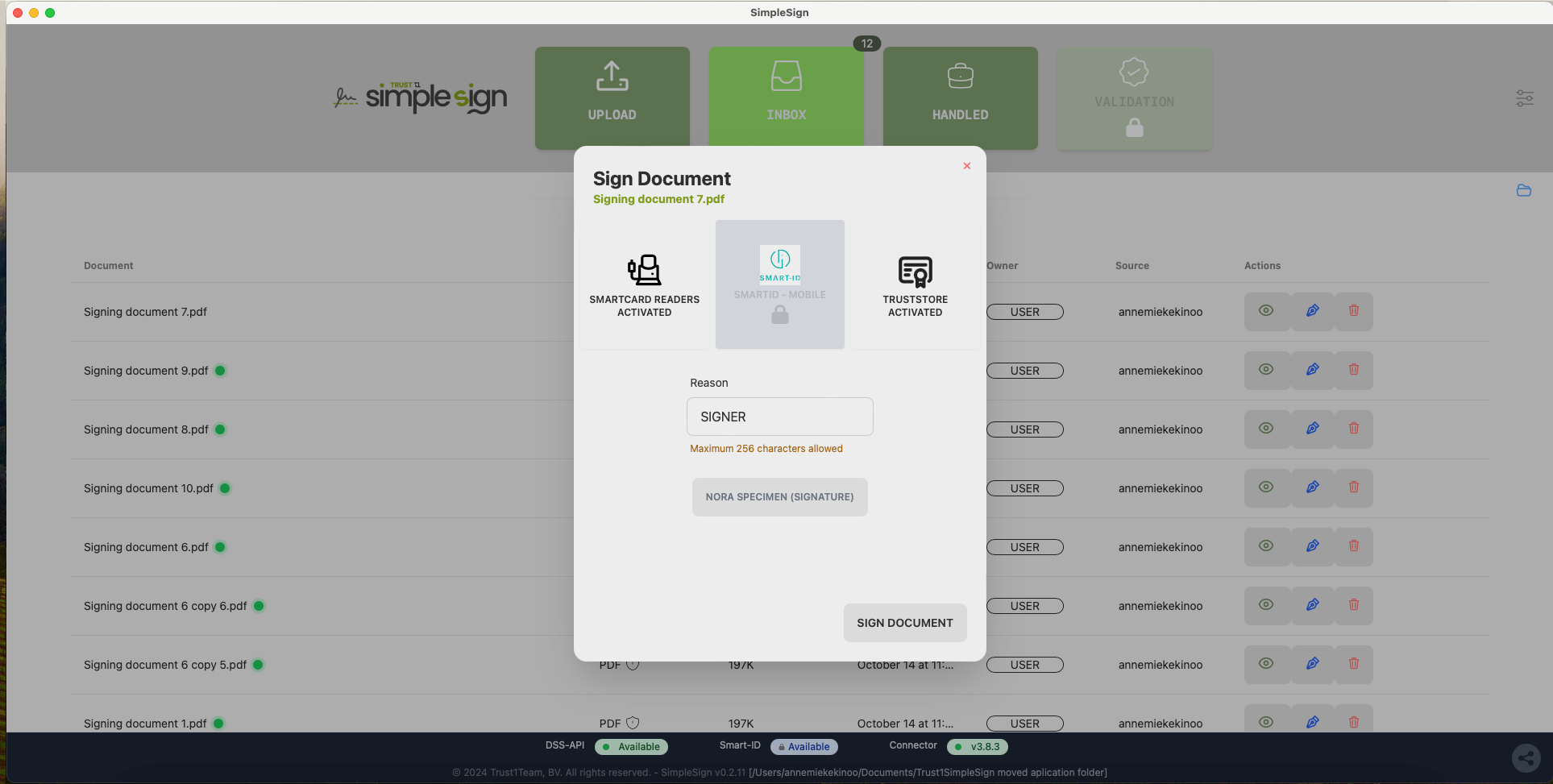Select the Signing document 9.pdf row name
The image size is (1553, 784).
[146, 371]
